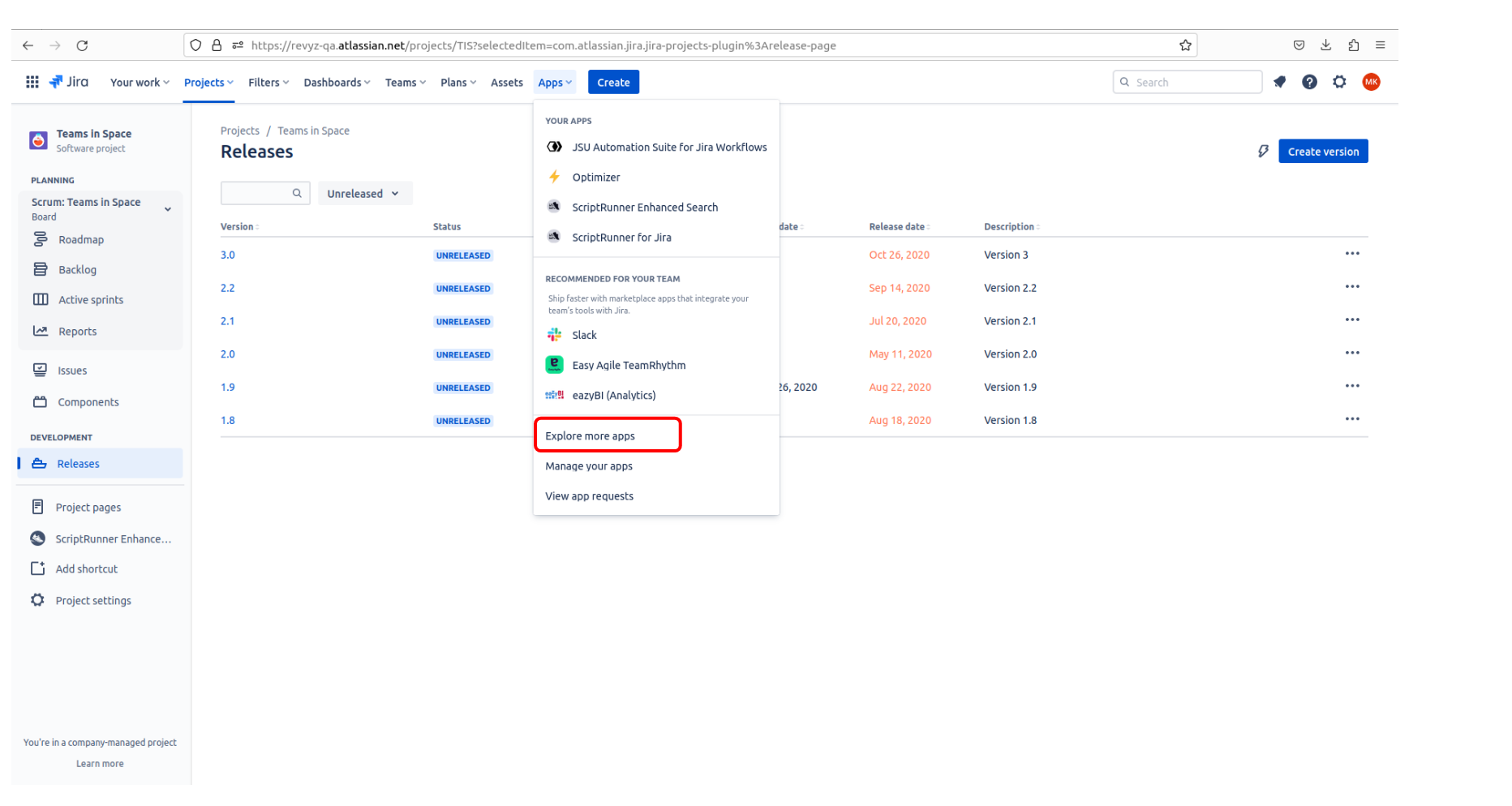
Task: Open actions menu for version 1.9
Action: tap(1352, 387)
